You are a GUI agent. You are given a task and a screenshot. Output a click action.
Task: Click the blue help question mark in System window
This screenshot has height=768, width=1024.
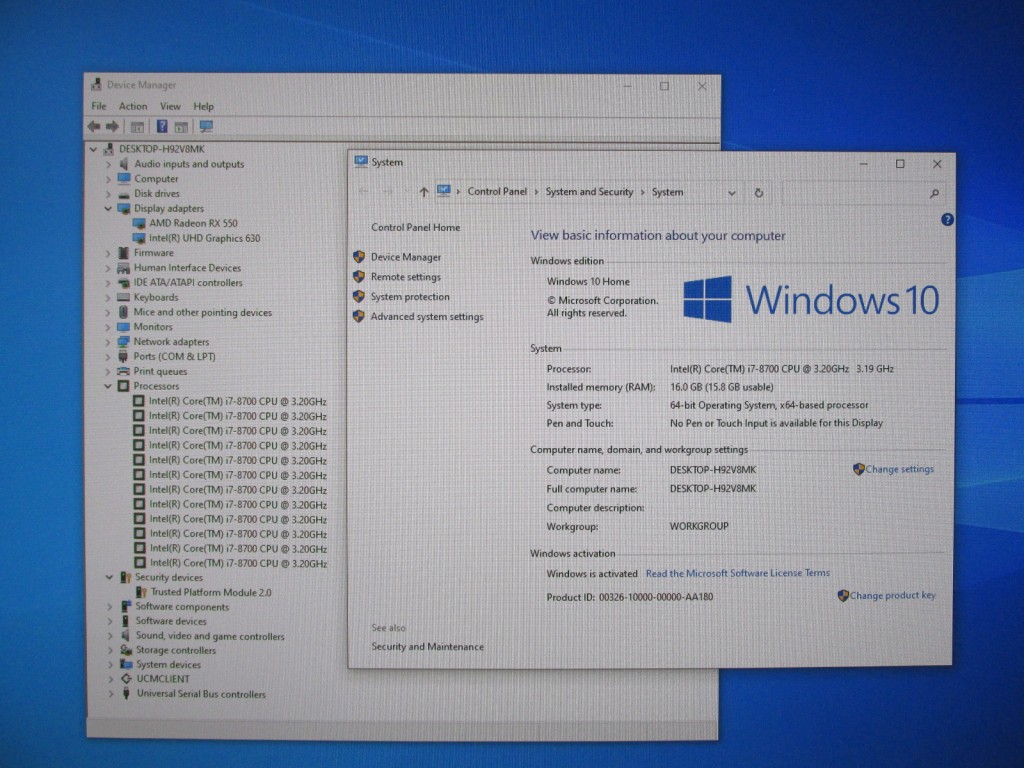947,220
